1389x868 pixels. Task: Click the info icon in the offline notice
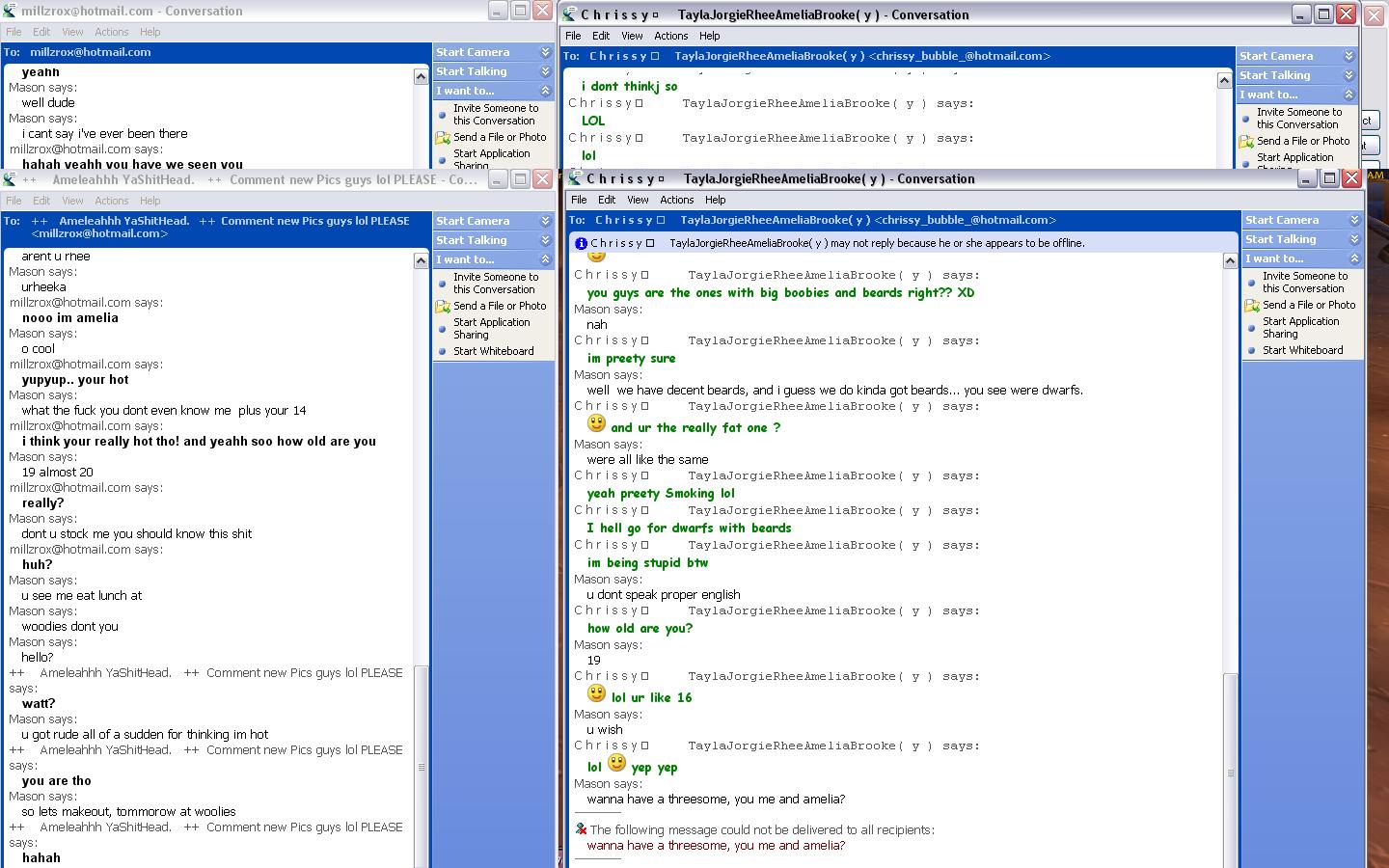(x=581, y=244)
